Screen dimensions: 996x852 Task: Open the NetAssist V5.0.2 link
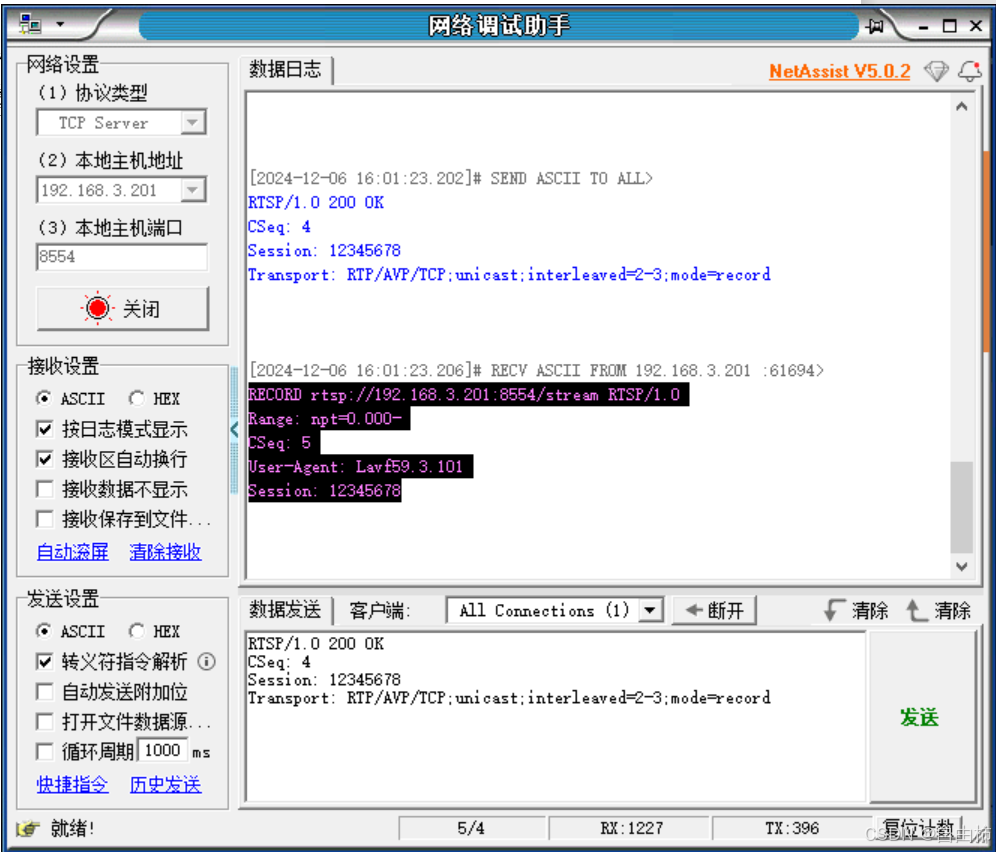pyautogui.click(x=839, y=71)
